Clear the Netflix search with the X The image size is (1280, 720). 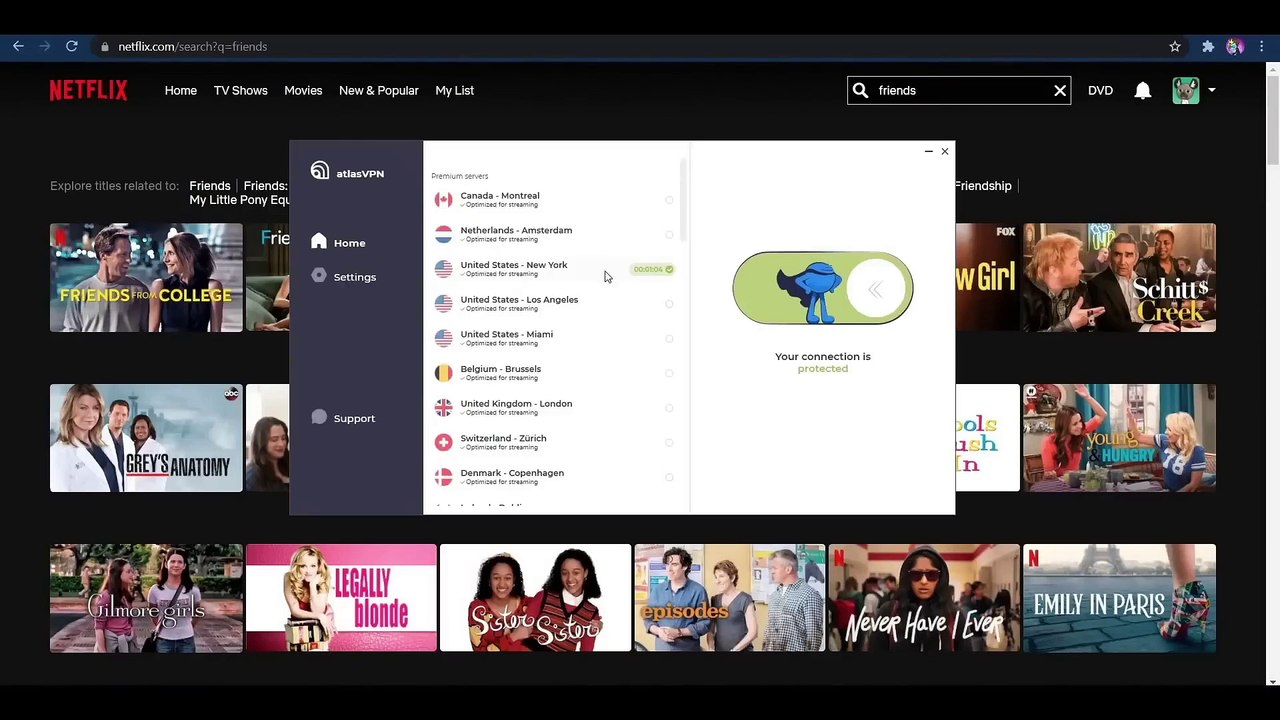coord(1060,90)
